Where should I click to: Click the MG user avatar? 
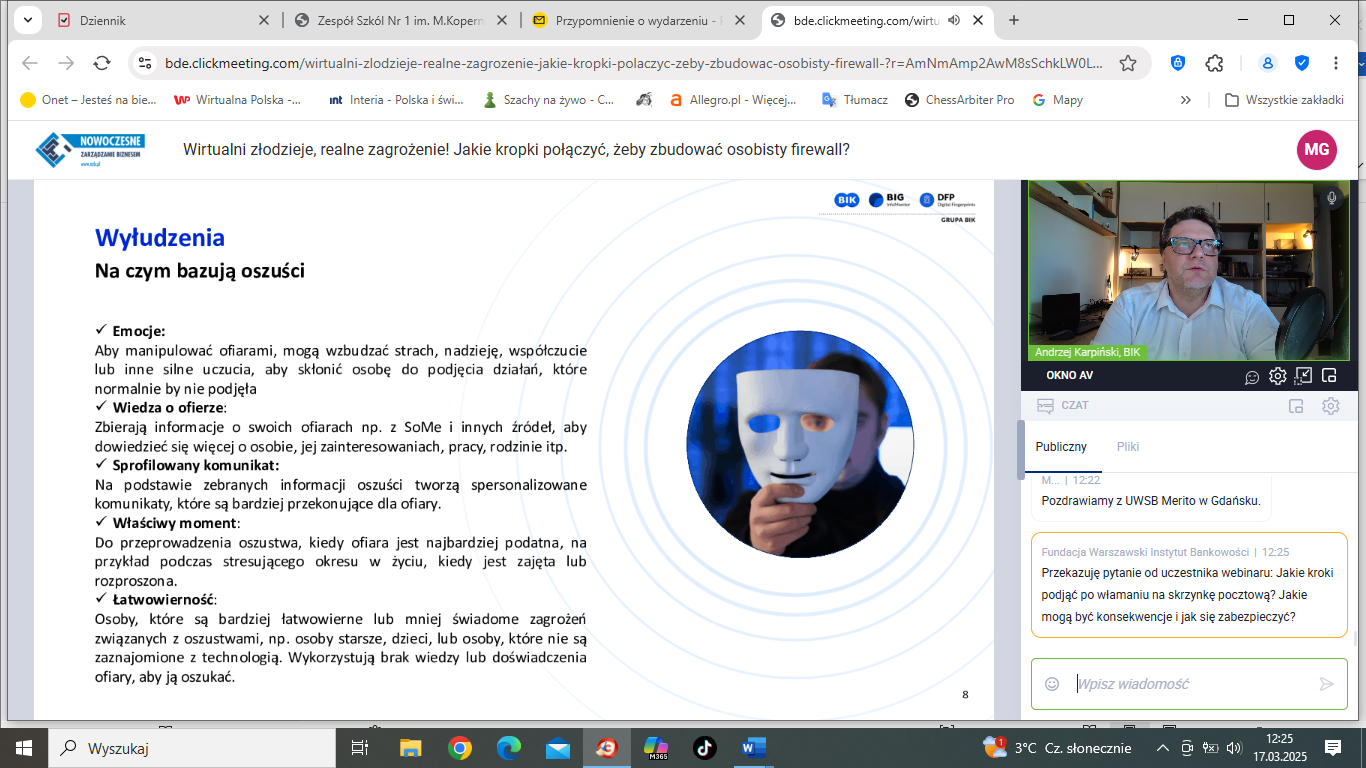(1317, 150)
